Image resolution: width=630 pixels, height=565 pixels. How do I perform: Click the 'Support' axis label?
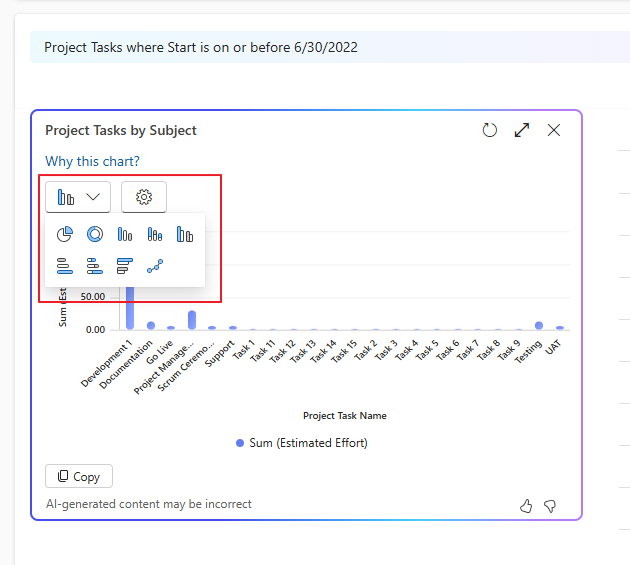click(x=219, y=353)
